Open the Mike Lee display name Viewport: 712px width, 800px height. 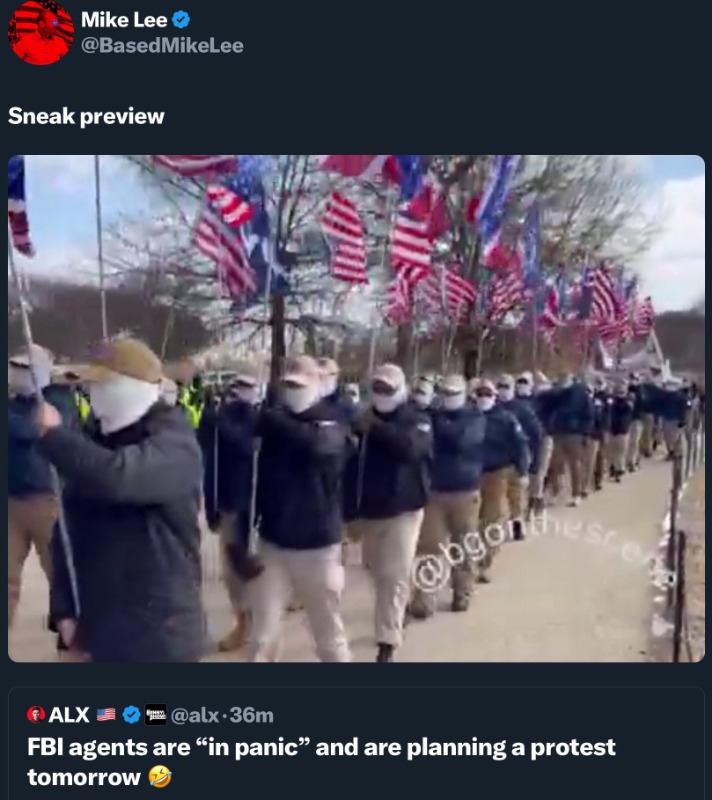pyautogui.click(x=124, y=20)
